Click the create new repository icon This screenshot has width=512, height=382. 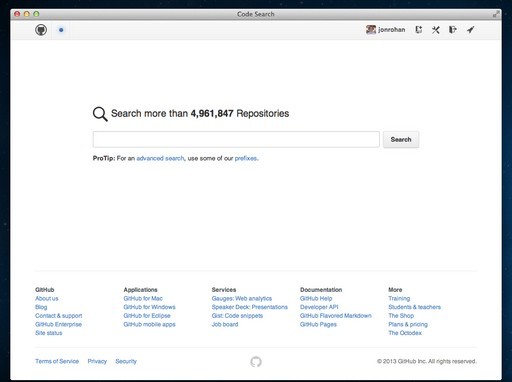419,30
